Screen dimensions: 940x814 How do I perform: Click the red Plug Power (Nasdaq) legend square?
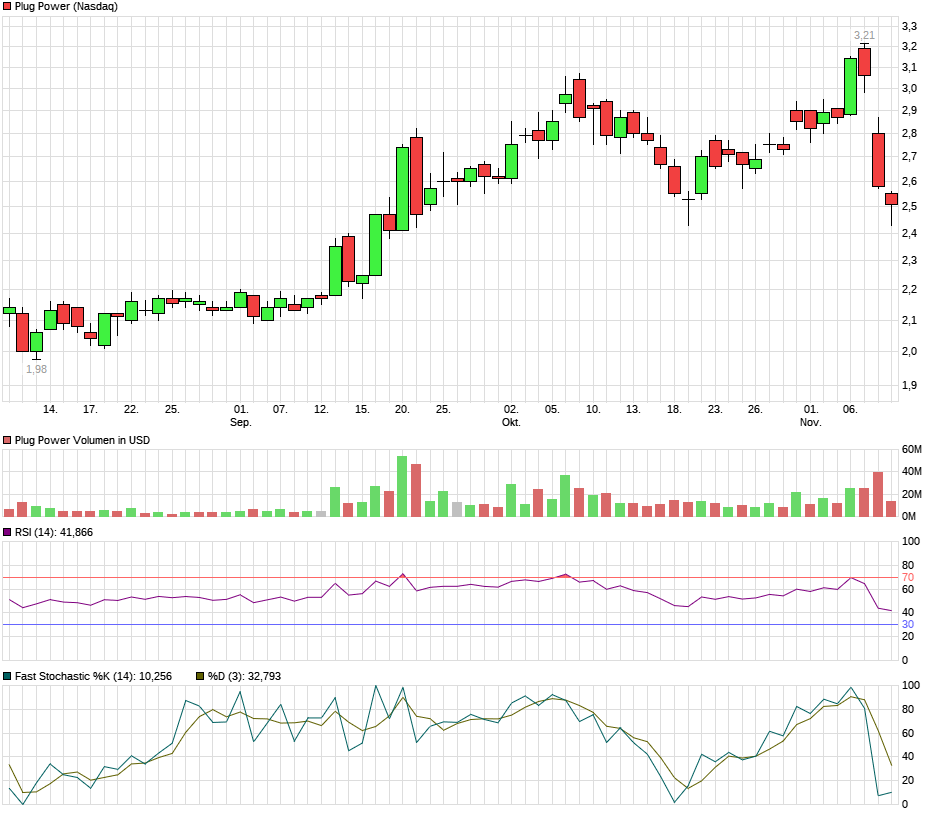8,7
